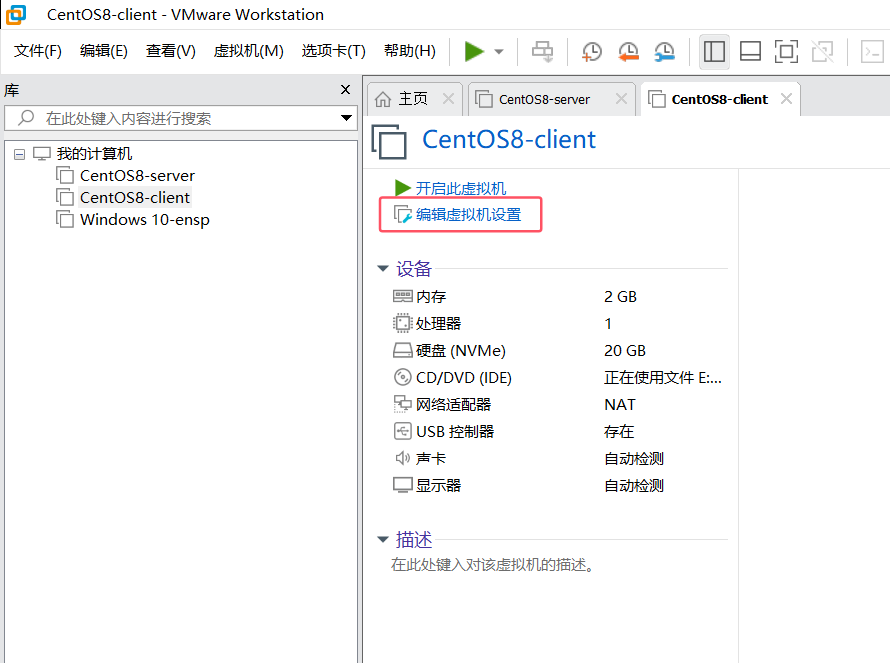Click the 网络适配器 network adapter icon
The image size is (890, 663).
402,404
